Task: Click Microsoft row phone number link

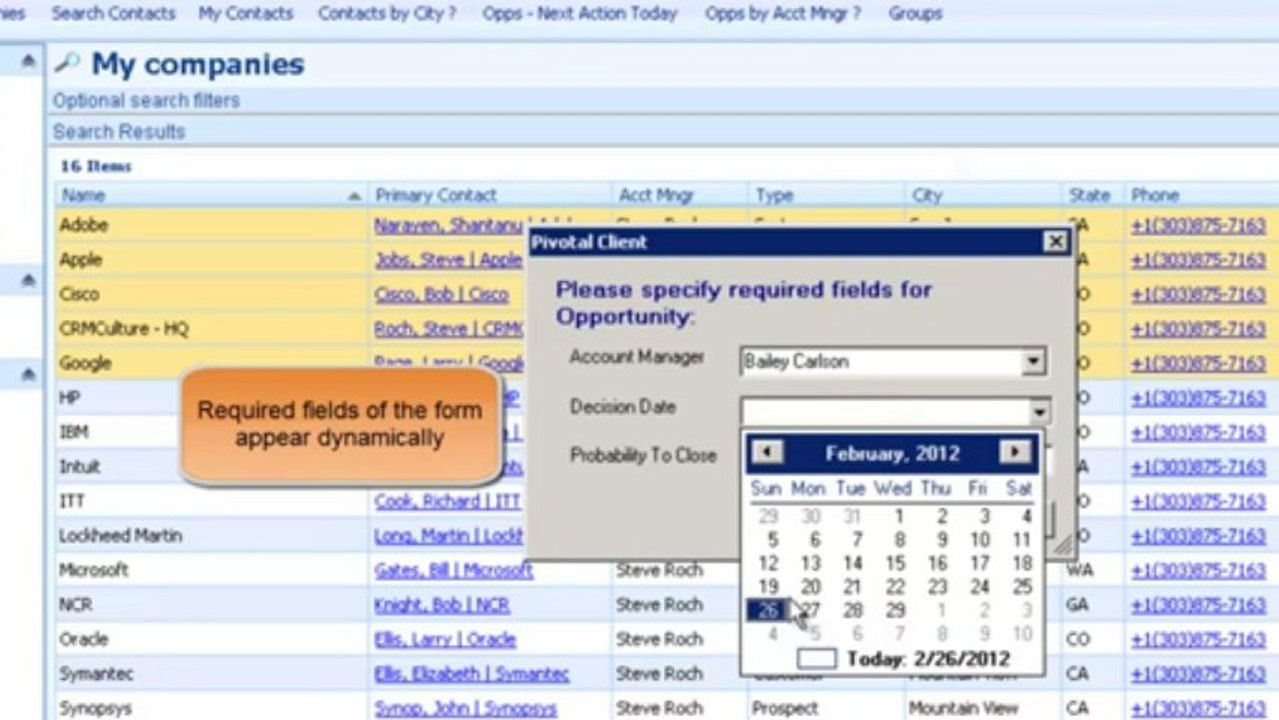Action: 1198,570
